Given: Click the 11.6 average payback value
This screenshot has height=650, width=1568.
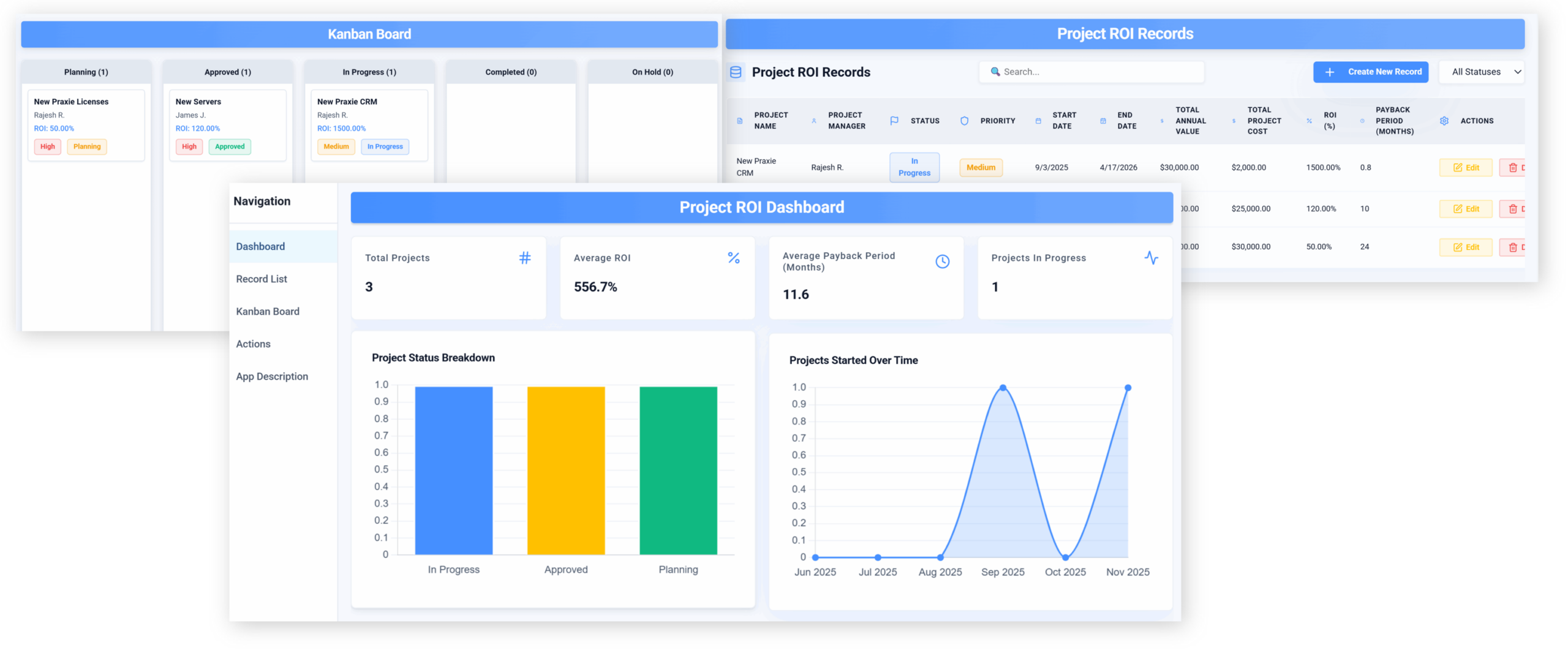Looking at the screenshot, I should point(796,295).
